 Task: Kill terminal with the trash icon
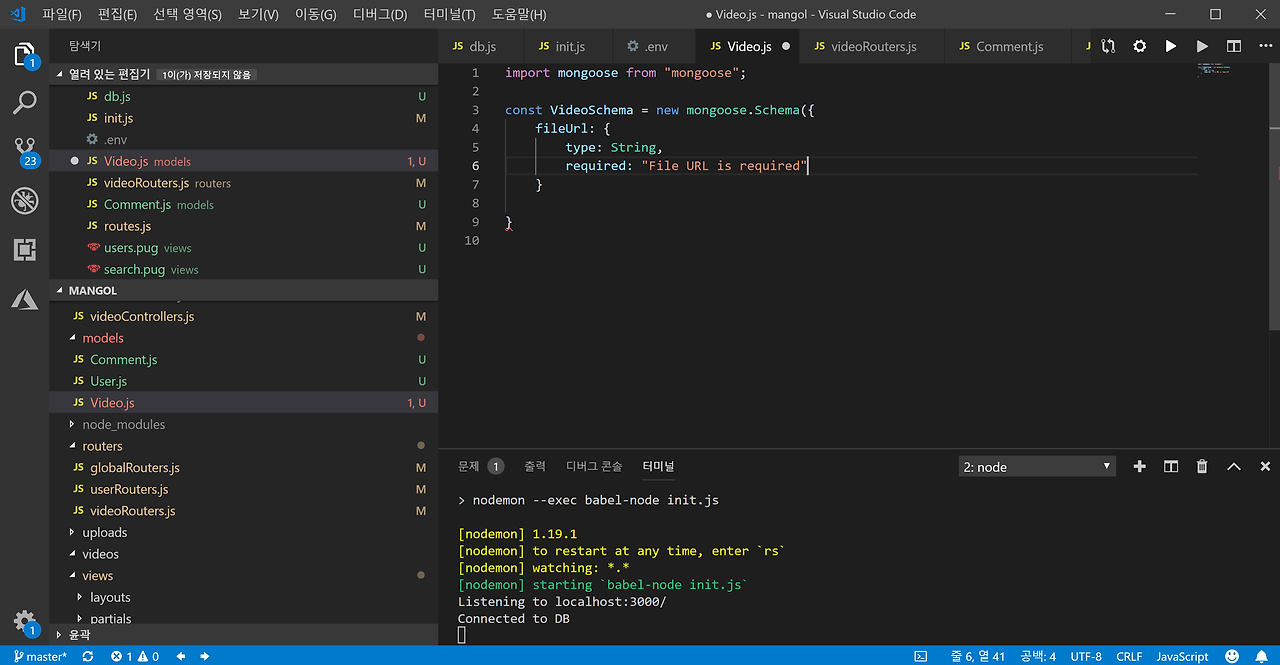tap(1202, 466)
